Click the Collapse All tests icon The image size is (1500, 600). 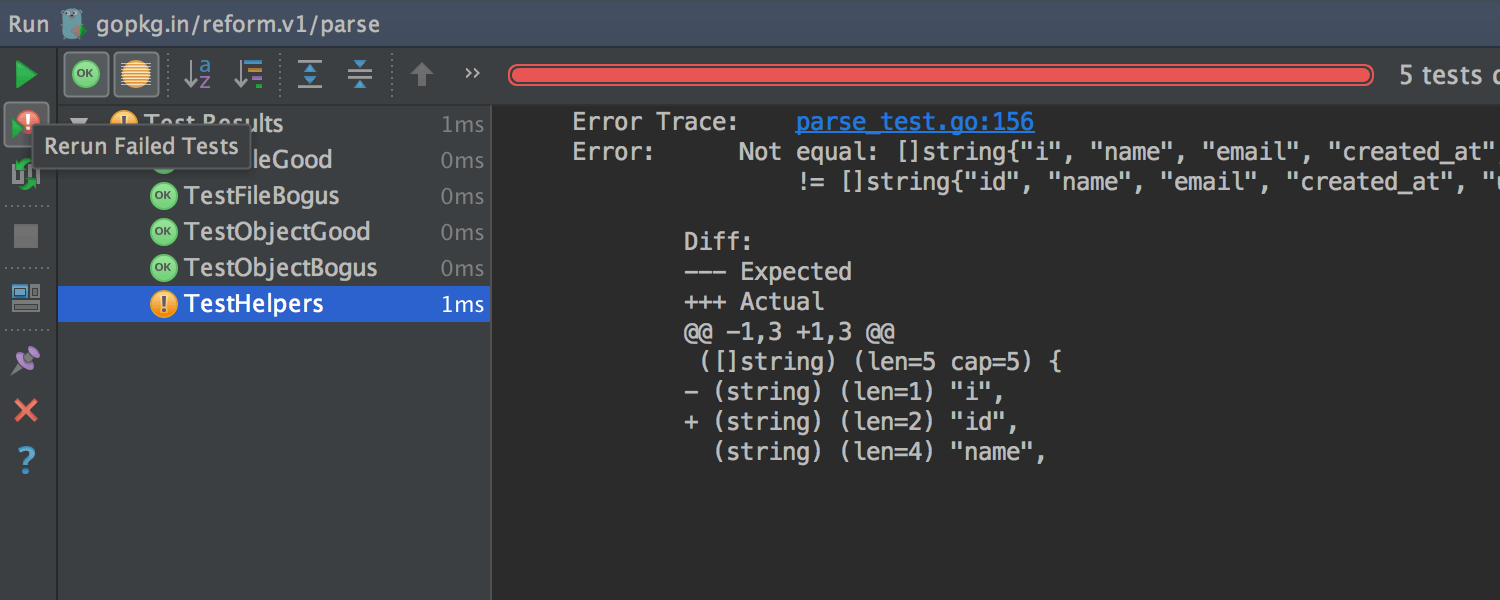(360, 74)
